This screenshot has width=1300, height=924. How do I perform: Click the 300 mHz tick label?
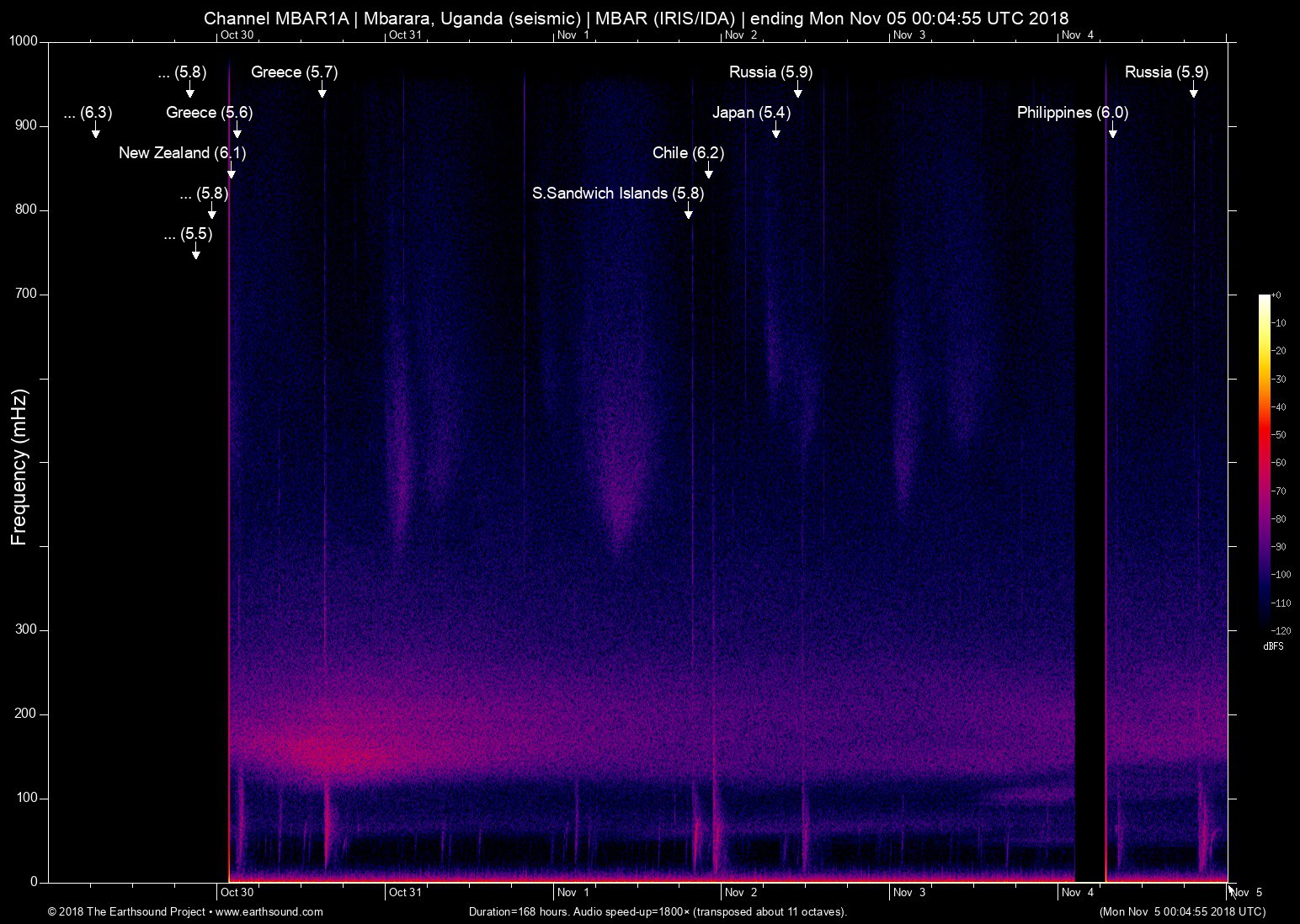(x=26, y=629)
